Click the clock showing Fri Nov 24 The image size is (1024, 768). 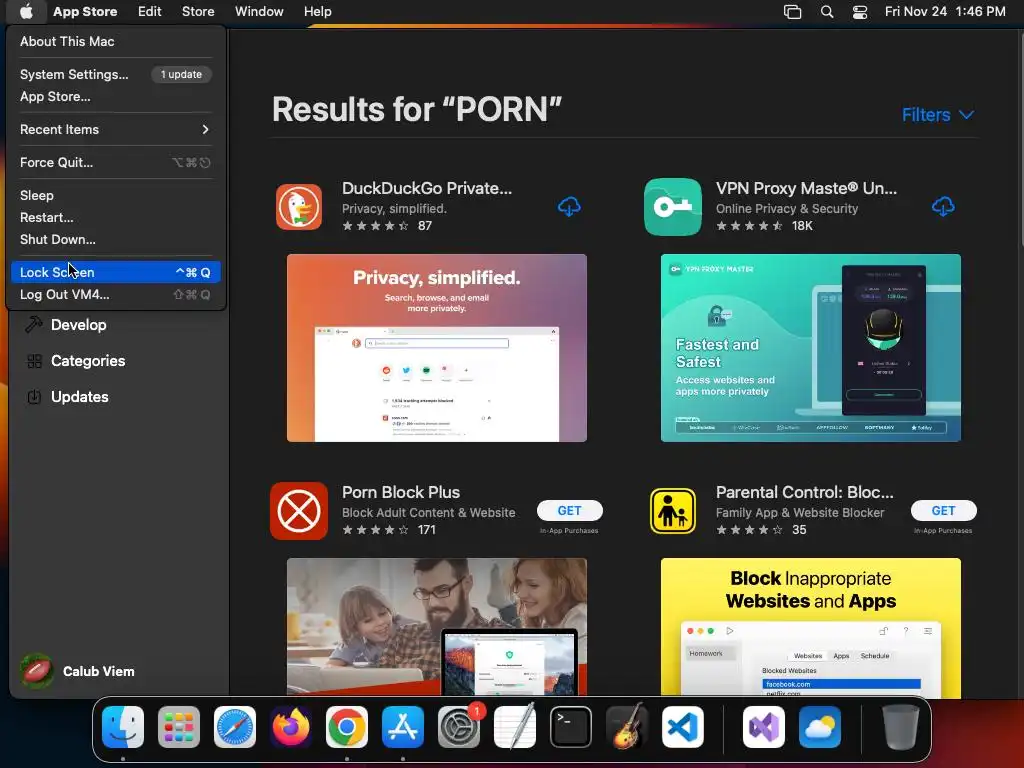click(944, 12)
